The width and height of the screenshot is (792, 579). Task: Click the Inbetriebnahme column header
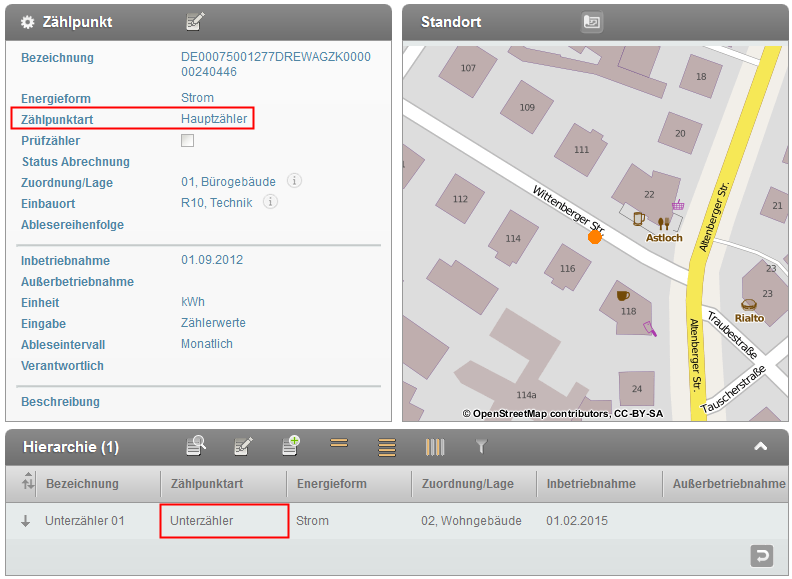(x=591, y=484)
